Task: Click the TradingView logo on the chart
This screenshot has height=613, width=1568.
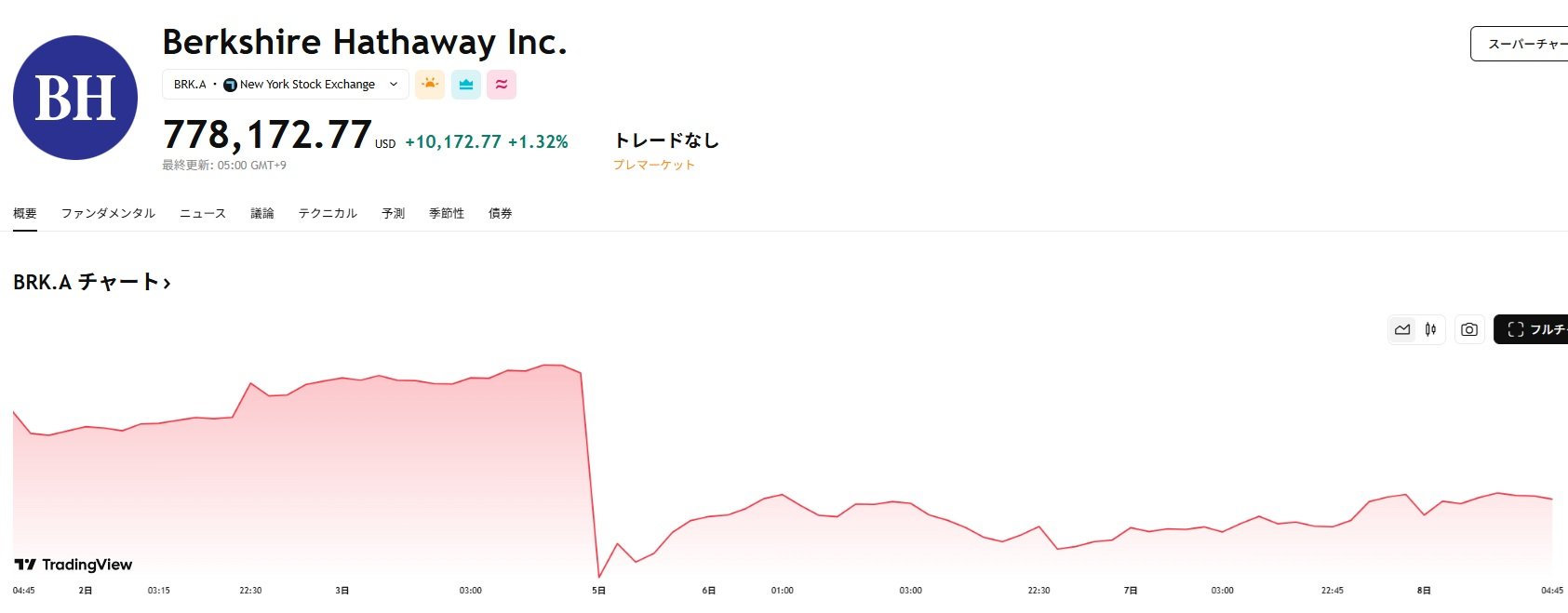Action: 72,564
